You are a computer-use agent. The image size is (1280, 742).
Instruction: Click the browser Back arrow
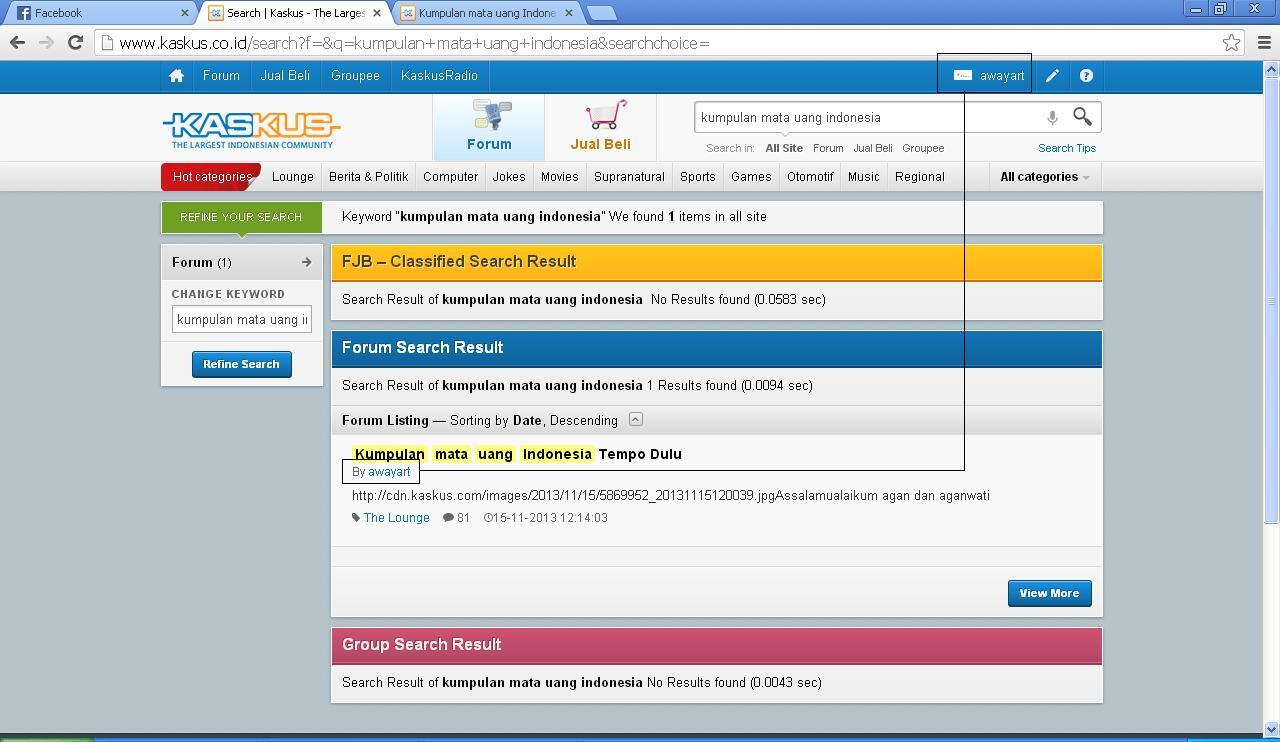17,43
